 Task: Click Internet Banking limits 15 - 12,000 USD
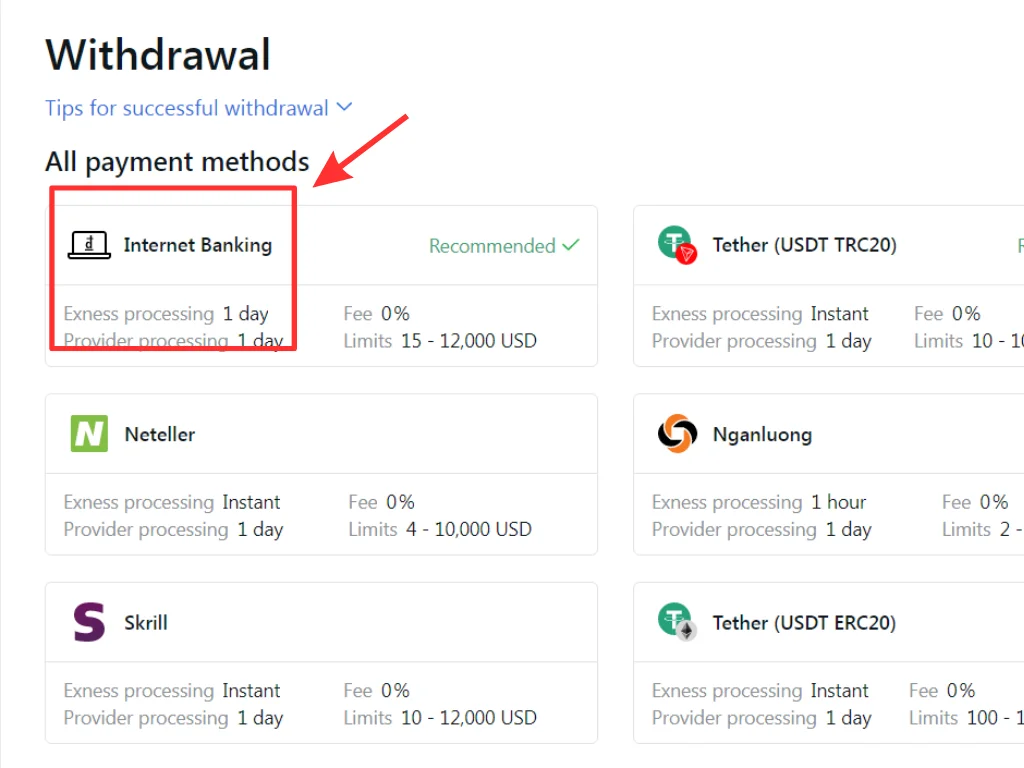coord(468,341)
